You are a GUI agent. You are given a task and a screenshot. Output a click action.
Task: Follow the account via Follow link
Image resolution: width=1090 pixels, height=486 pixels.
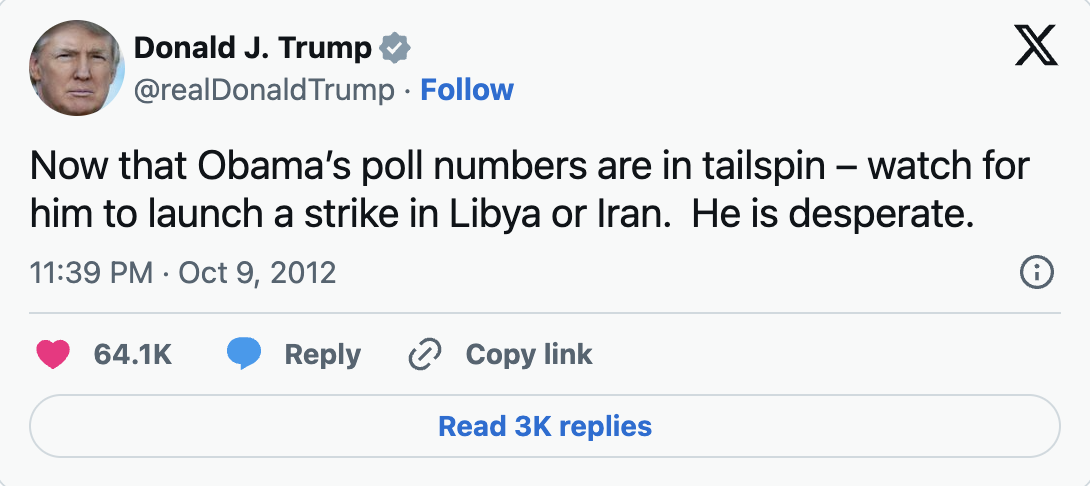[467, 90]
